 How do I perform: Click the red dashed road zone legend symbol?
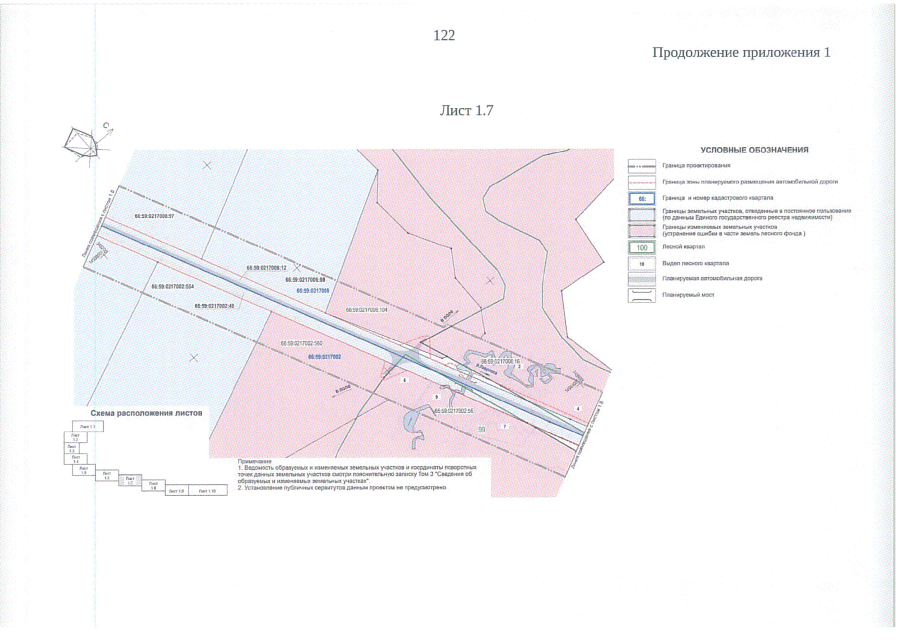click(x=640, y=182)
